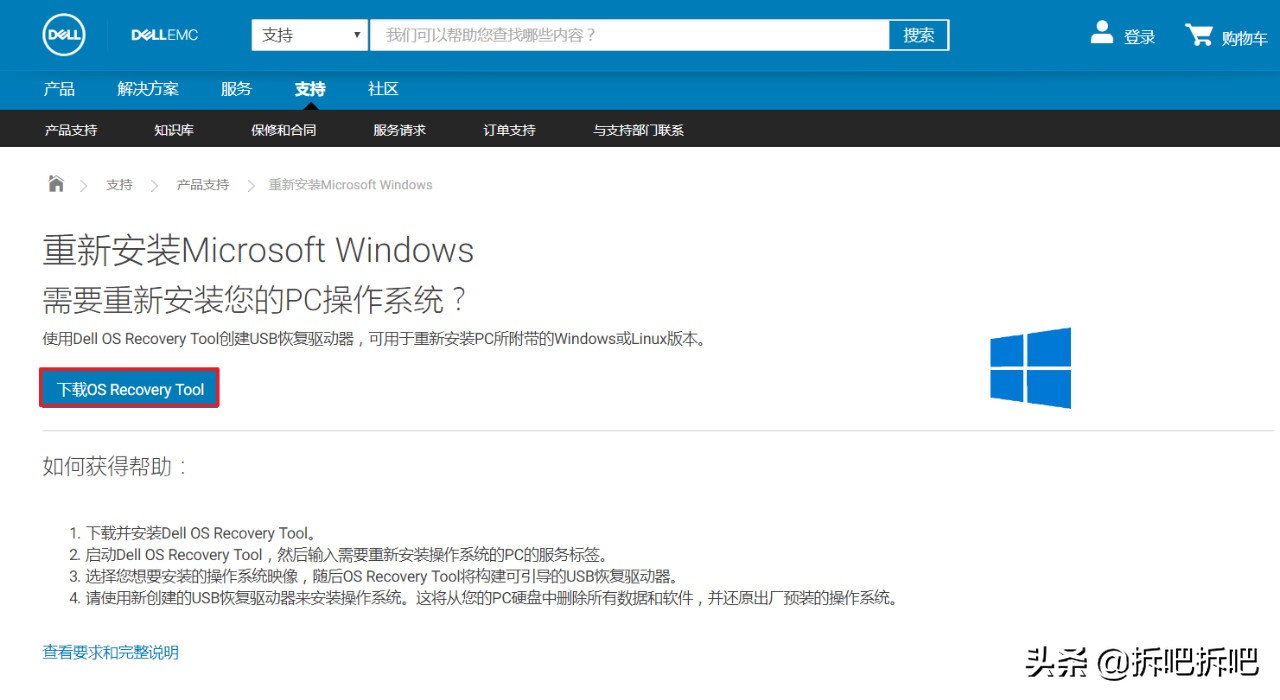Click the 下载OS Recovery Tool button
Image resolution: width=1280 pixels, height=700 pixels.
point(128,387)
